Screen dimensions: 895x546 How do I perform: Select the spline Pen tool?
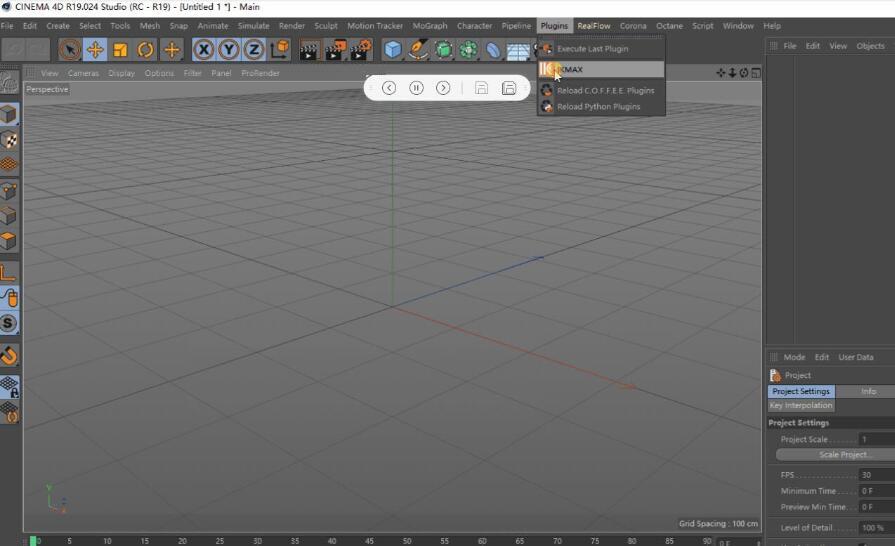(418, 50)
